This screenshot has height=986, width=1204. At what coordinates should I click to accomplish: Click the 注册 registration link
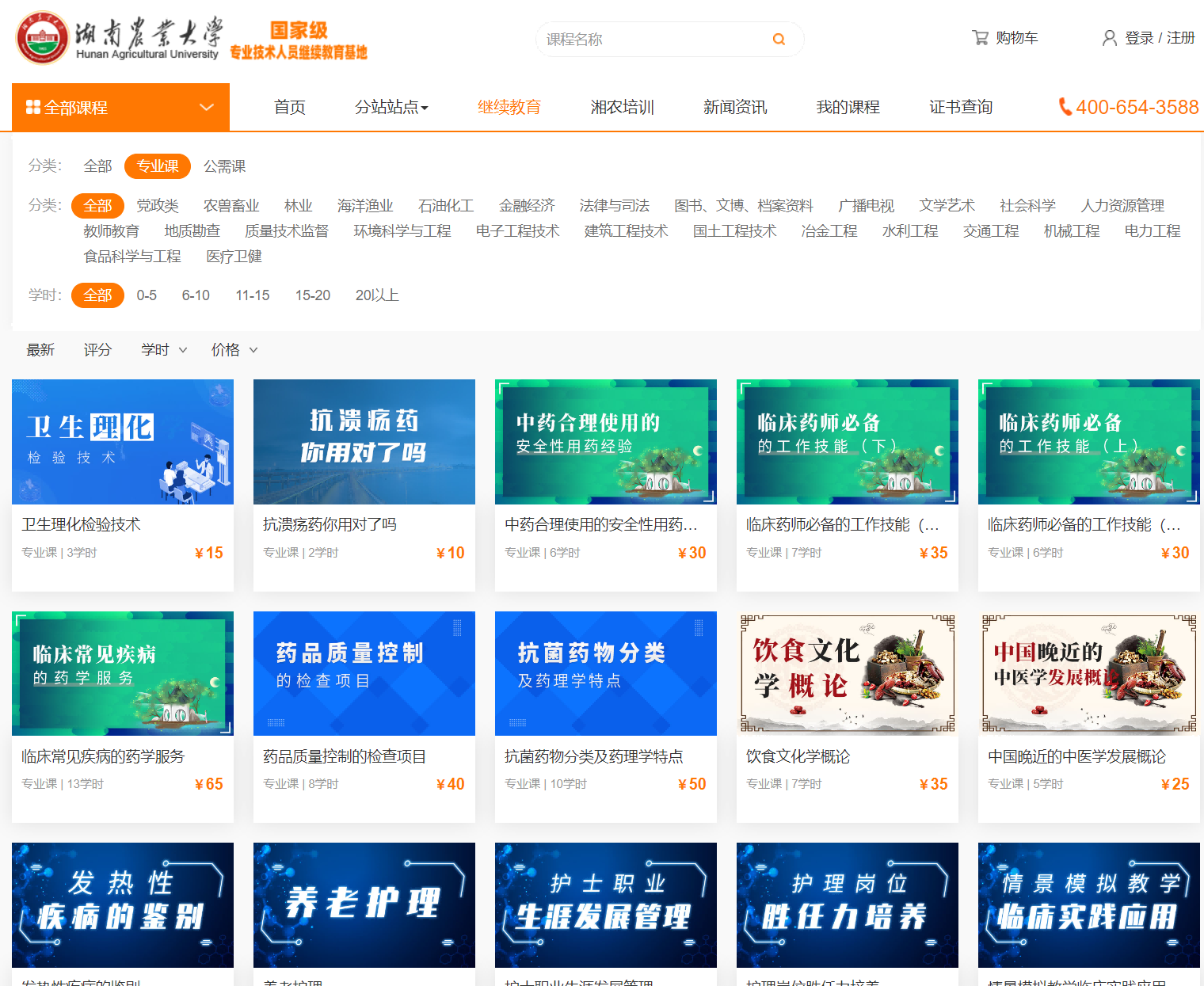tap(1180, 37)
